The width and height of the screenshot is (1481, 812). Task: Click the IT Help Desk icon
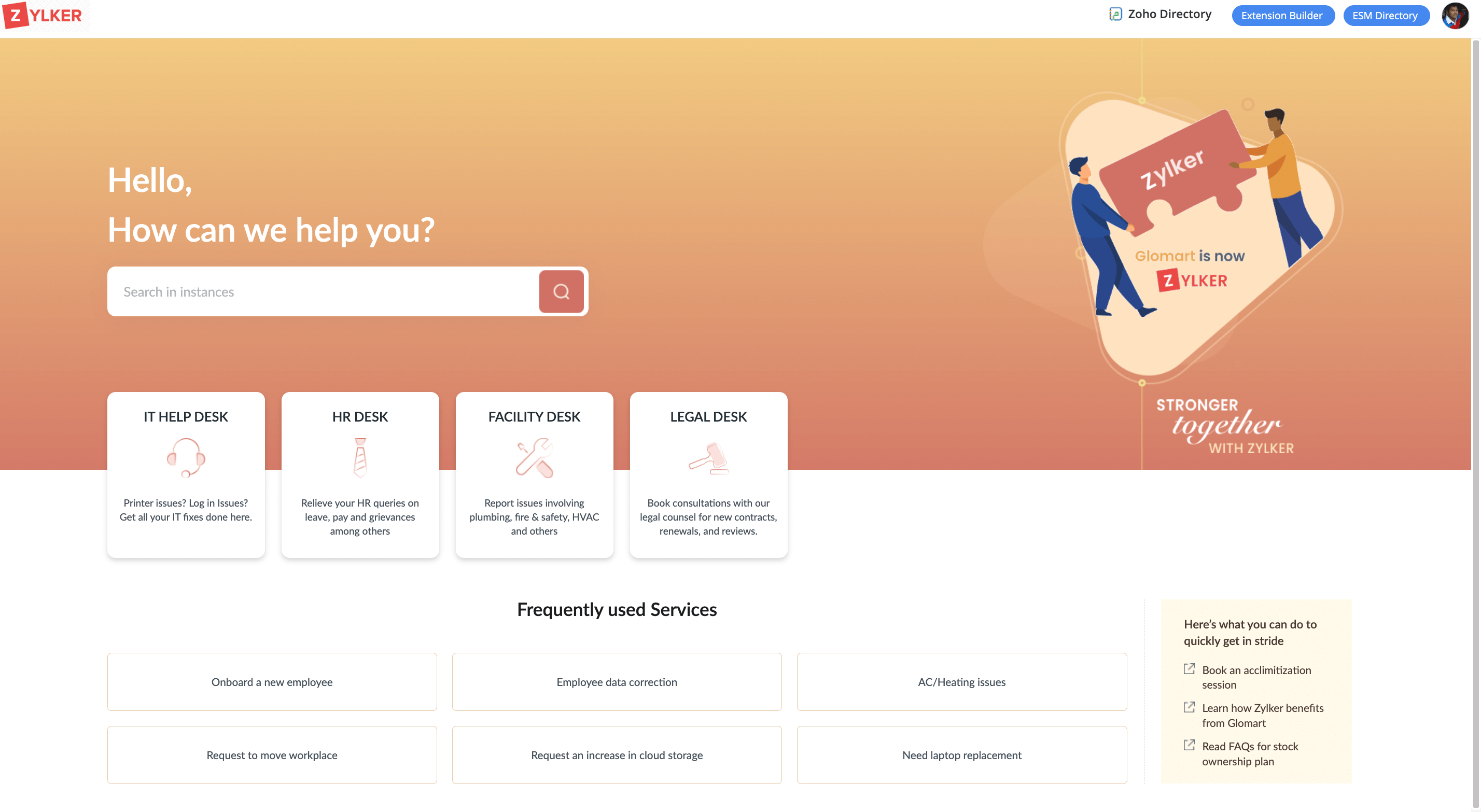(x=186, y=457)
